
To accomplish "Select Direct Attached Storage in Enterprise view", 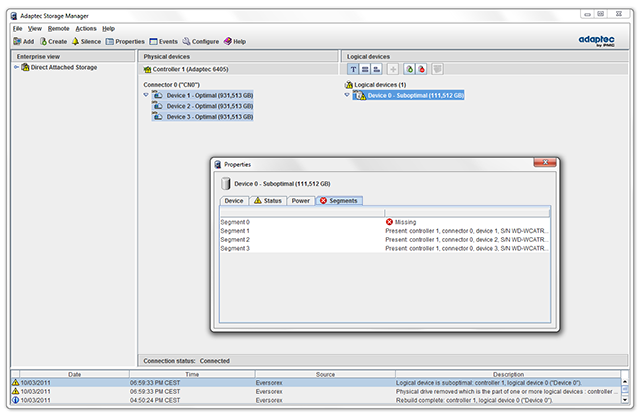I will tap(64, 67).
